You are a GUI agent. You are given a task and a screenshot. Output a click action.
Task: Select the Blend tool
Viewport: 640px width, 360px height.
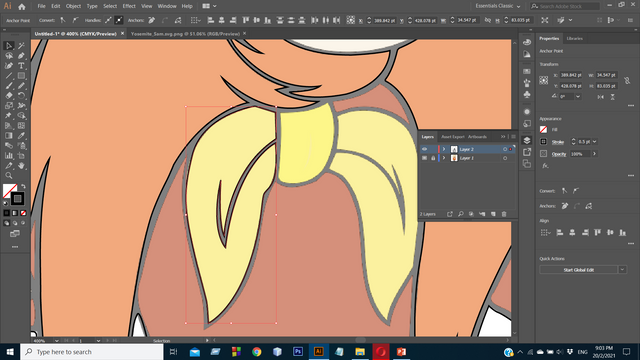pos(9,146)
